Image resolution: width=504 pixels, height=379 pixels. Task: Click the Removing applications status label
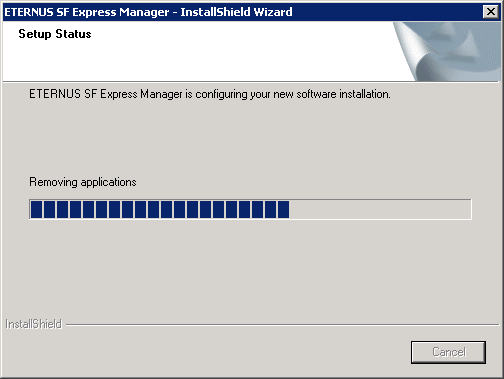(83, 182)
